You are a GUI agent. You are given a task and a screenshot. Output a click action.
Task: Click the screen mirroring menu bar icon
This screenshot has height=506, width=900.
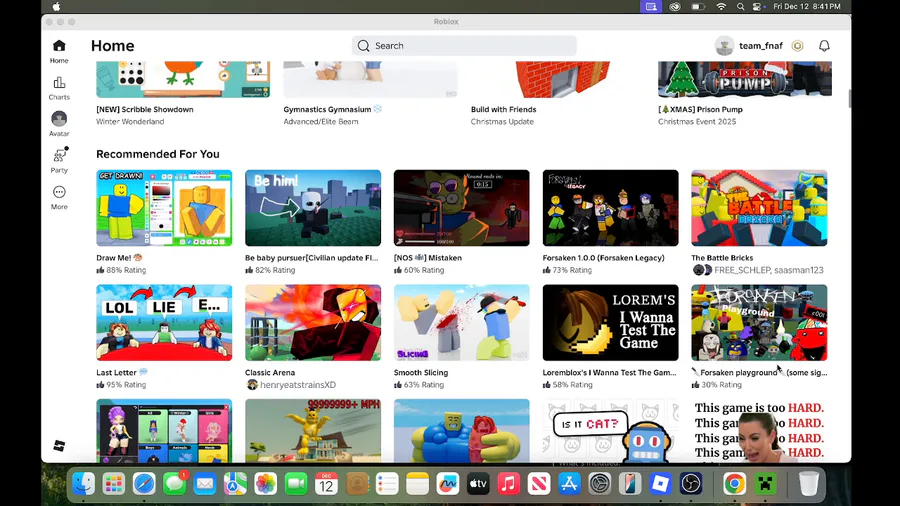tap(651, 6)
